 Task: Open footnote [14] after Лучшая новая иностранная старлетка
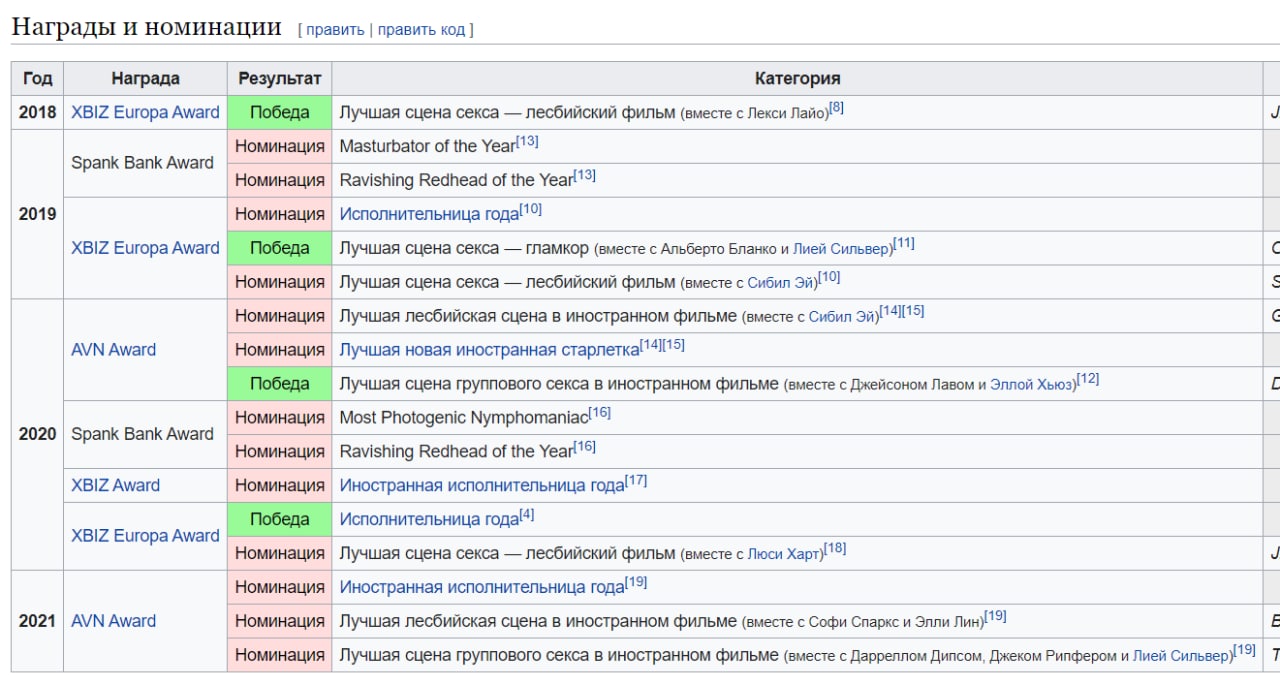[651, 345]
